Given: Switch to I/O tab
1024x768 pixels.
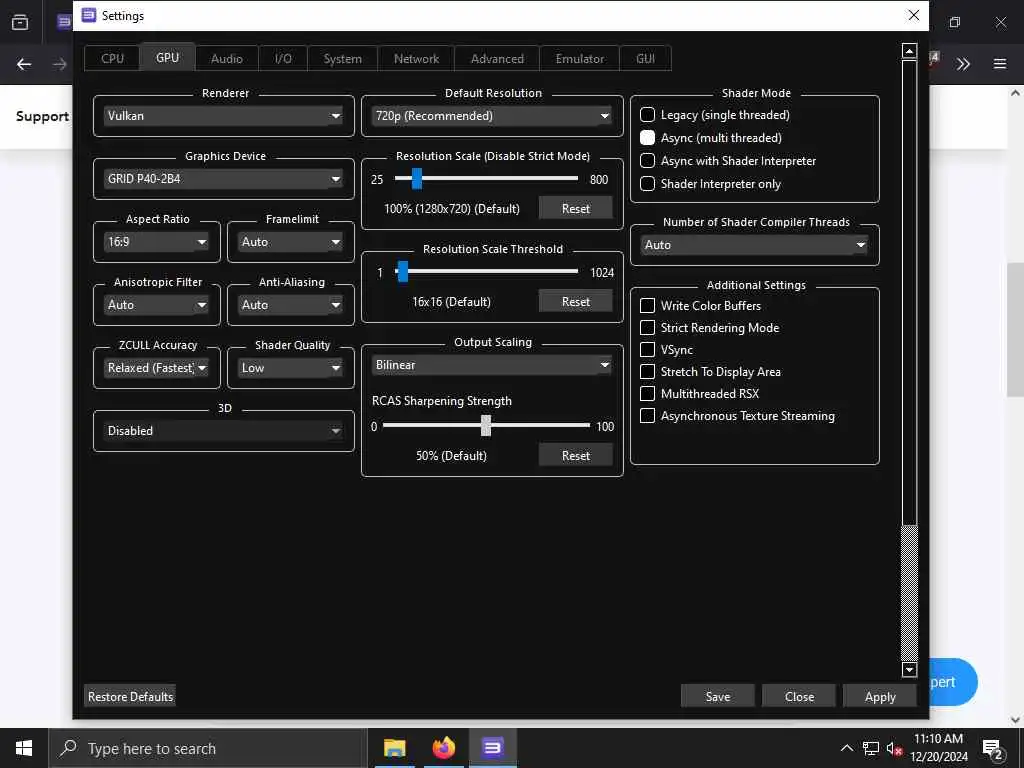Looking at the screenshot, I should pos(283,58).
